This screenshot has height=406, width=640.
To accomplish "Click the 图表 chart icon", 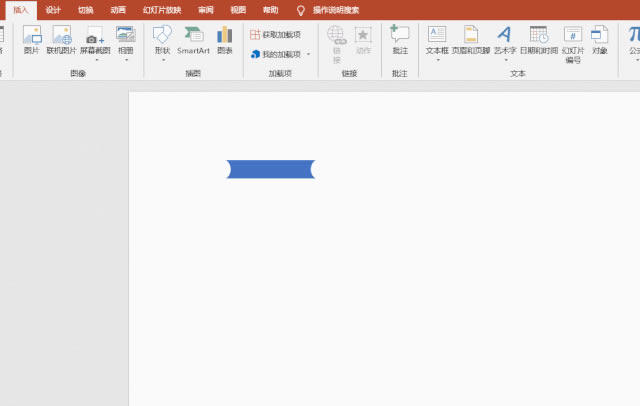I will click(x=225, y=39).
